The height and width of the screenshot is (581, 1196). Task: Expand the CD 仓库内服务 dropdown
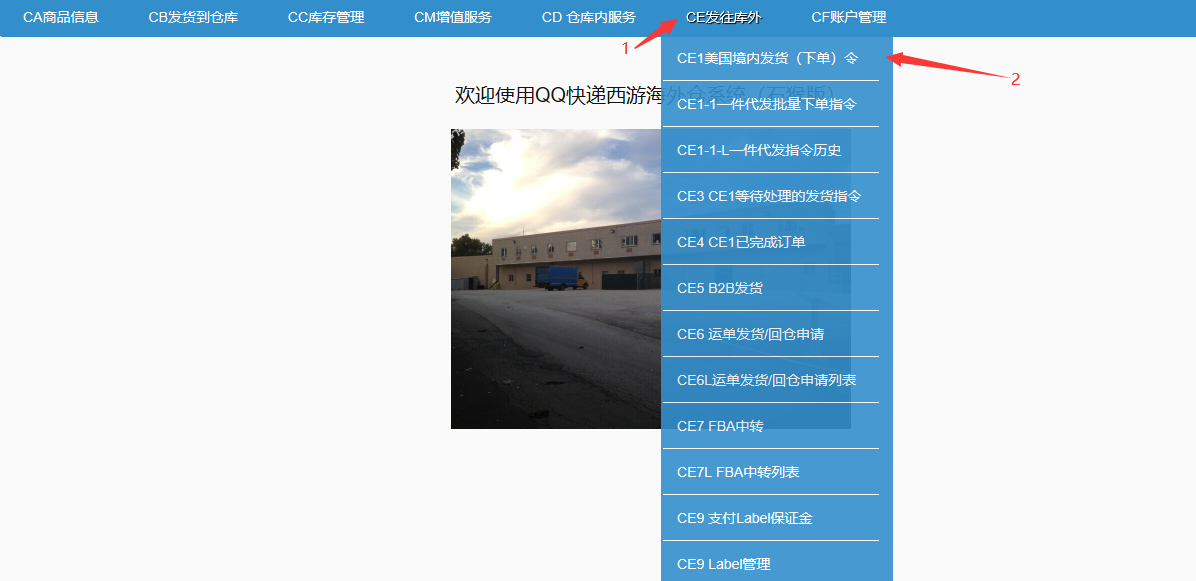tap(588, 18)
